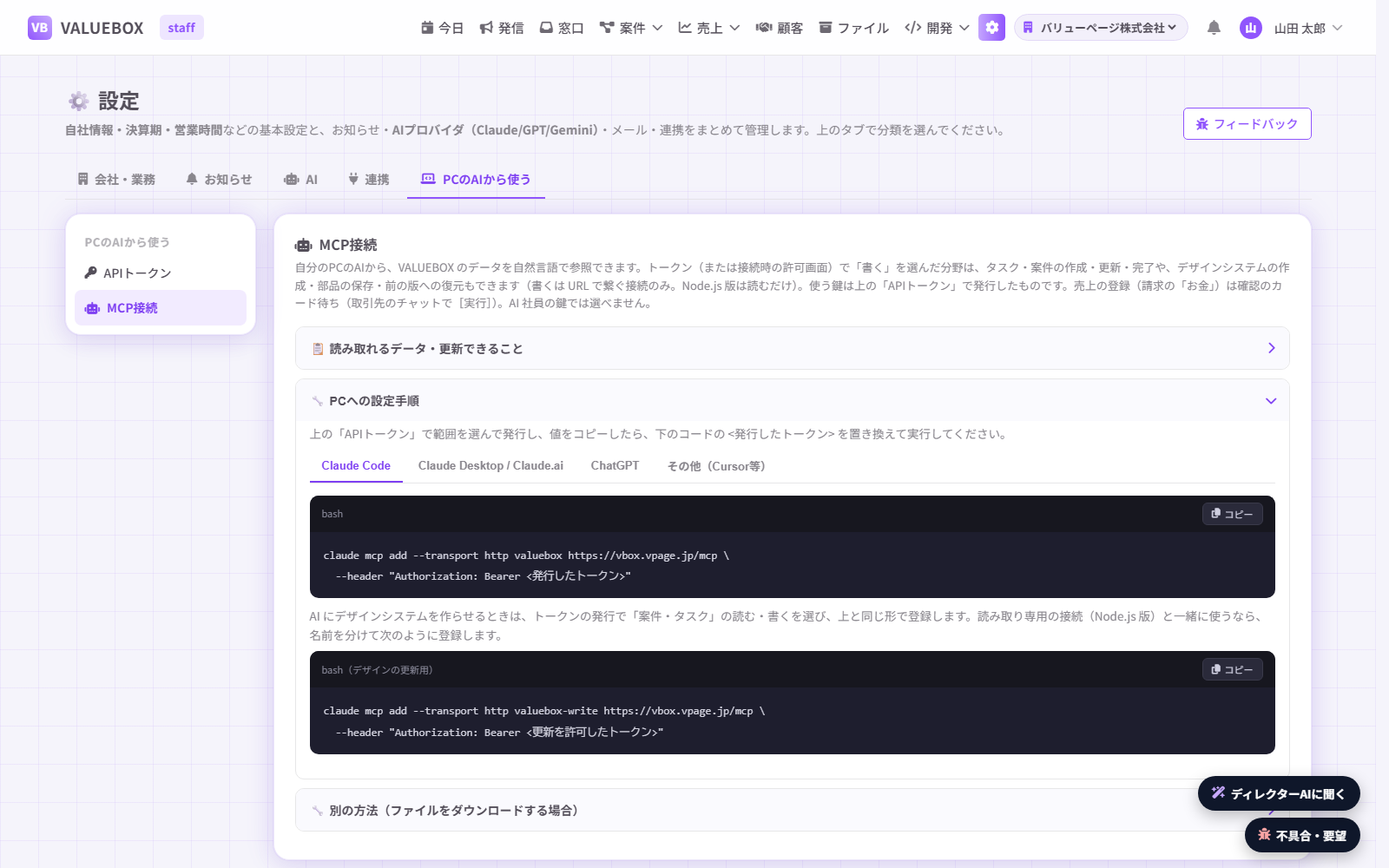
Task: Select MCP接続 in the sidebar
Action: [x=161, y=308]
